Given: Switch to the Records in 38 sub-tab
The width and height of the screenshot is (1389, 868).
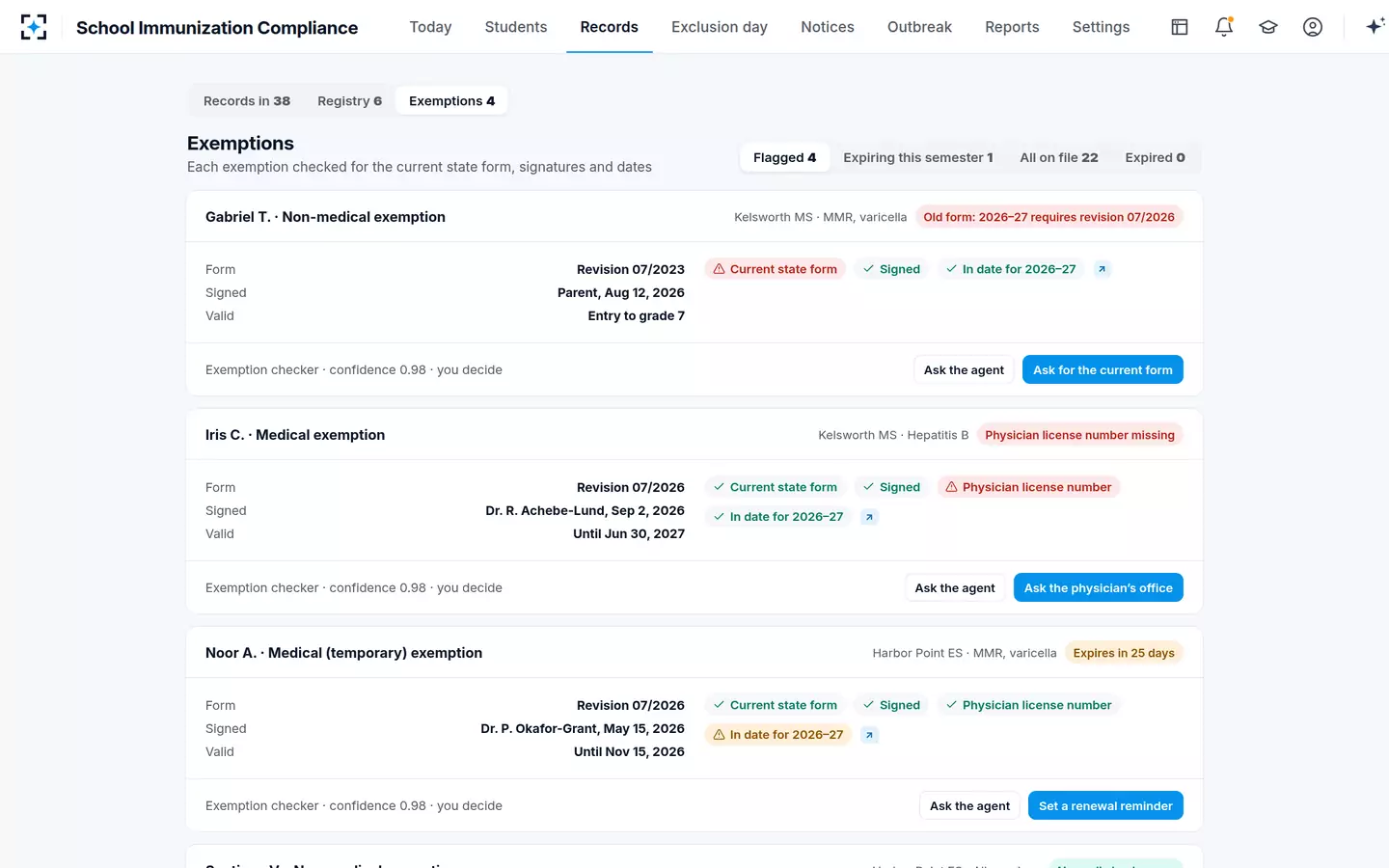Looking at the screenshot, I should click(247, 101).
